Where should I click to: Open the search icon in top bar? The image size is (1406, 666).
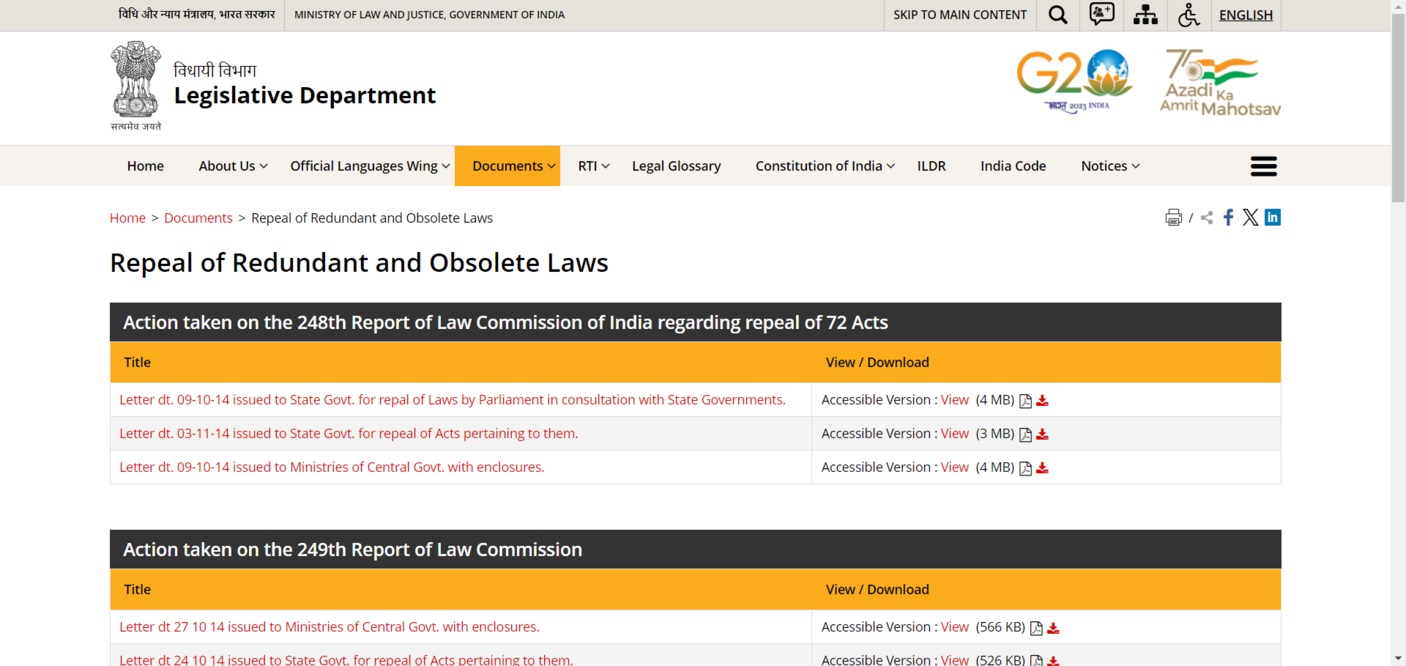click(1058, 15)
